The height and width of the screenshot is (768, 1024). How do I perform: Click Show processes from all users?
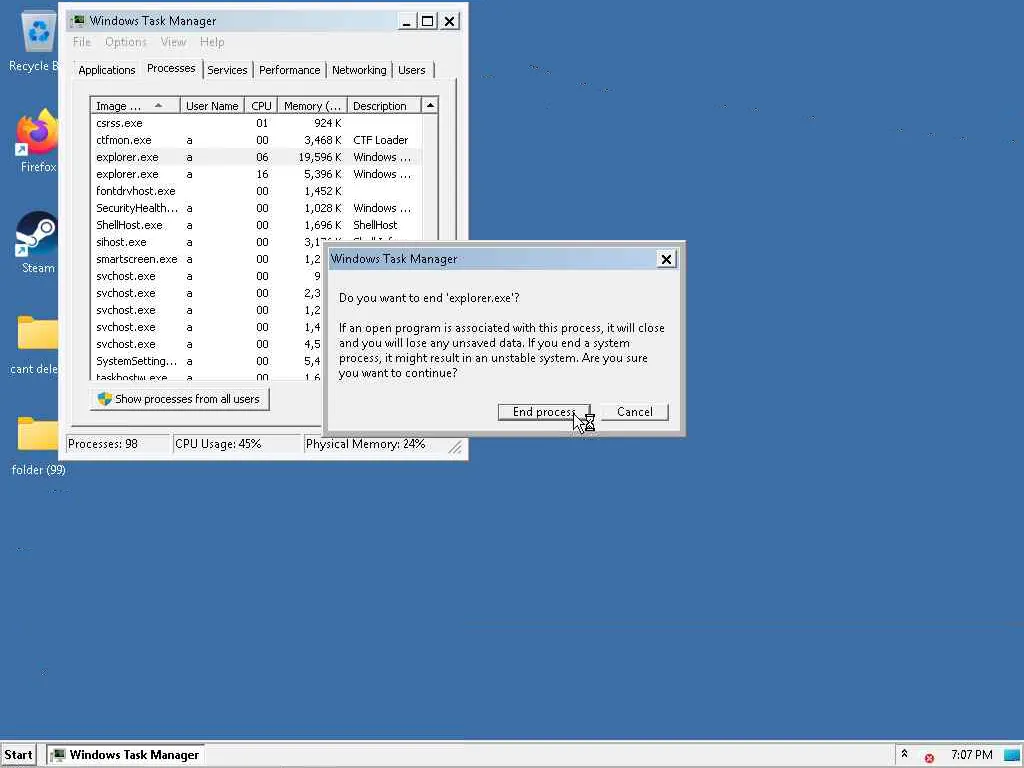180,399
